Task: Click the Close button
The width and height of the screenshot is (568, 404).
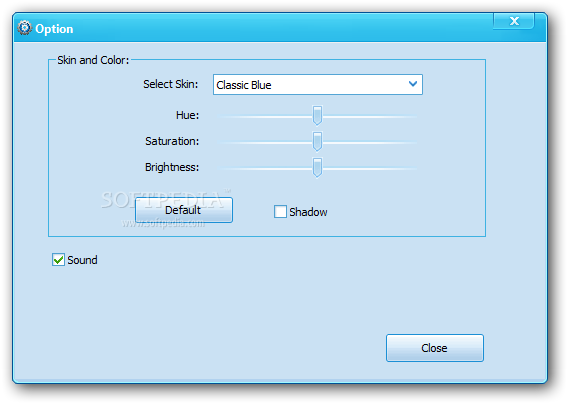Action: click(x=435, y=348)
